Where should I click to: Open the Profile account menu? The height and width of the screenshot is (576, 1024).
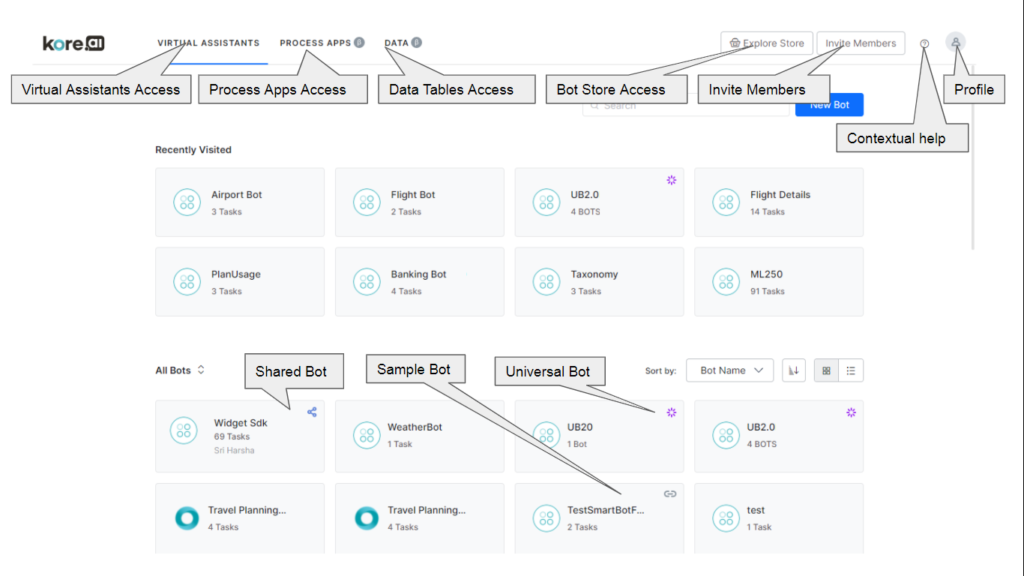[957, 43]
